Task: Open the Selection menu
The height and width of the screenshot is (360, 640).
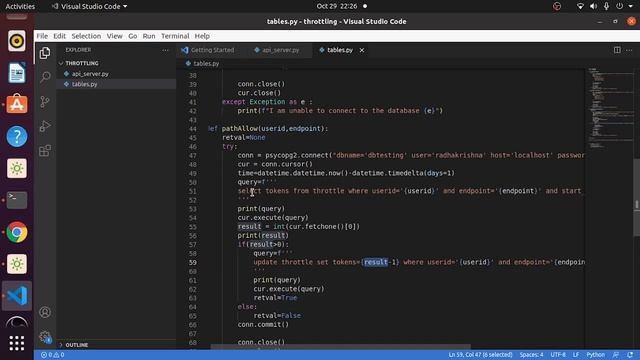Action: coord(86,36)
